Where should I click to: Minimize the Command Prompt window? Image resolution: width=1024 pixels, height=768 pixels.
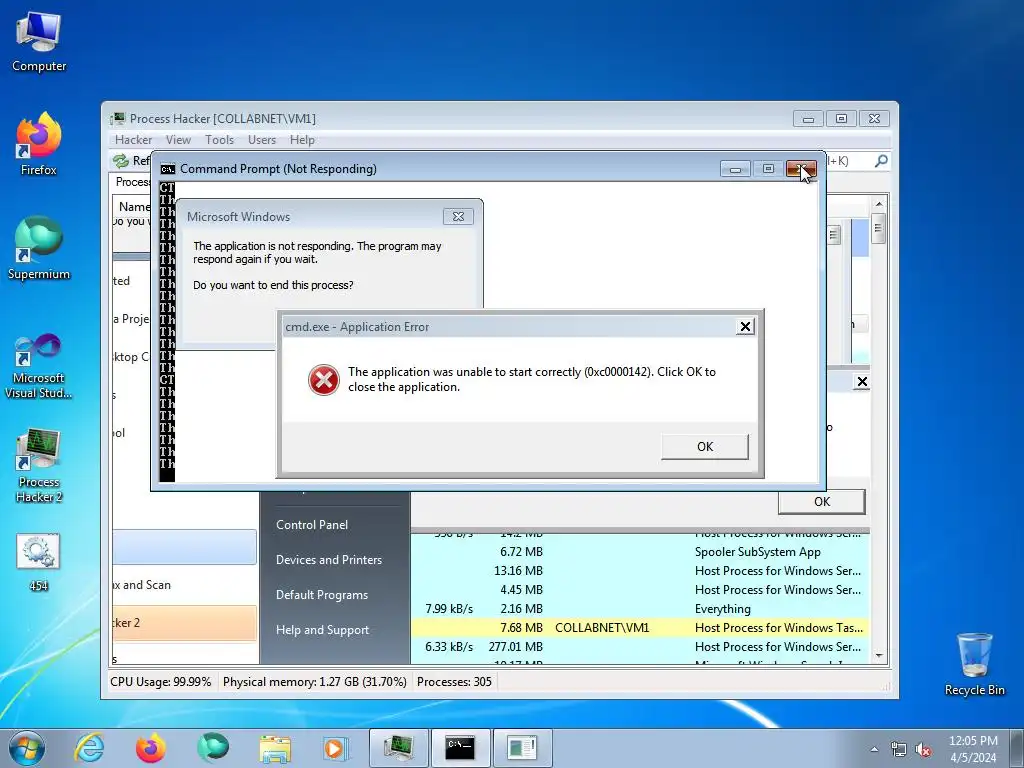pyautogui.click(x=735, y=169)
